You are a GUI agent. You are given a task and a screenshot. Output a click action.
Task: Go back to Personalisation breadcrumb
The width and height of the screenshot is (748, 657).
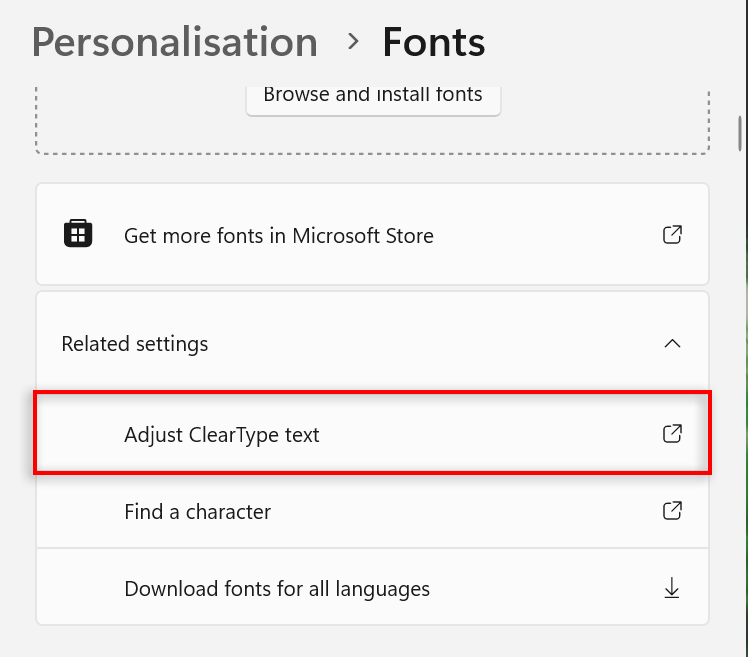[174, 42]
